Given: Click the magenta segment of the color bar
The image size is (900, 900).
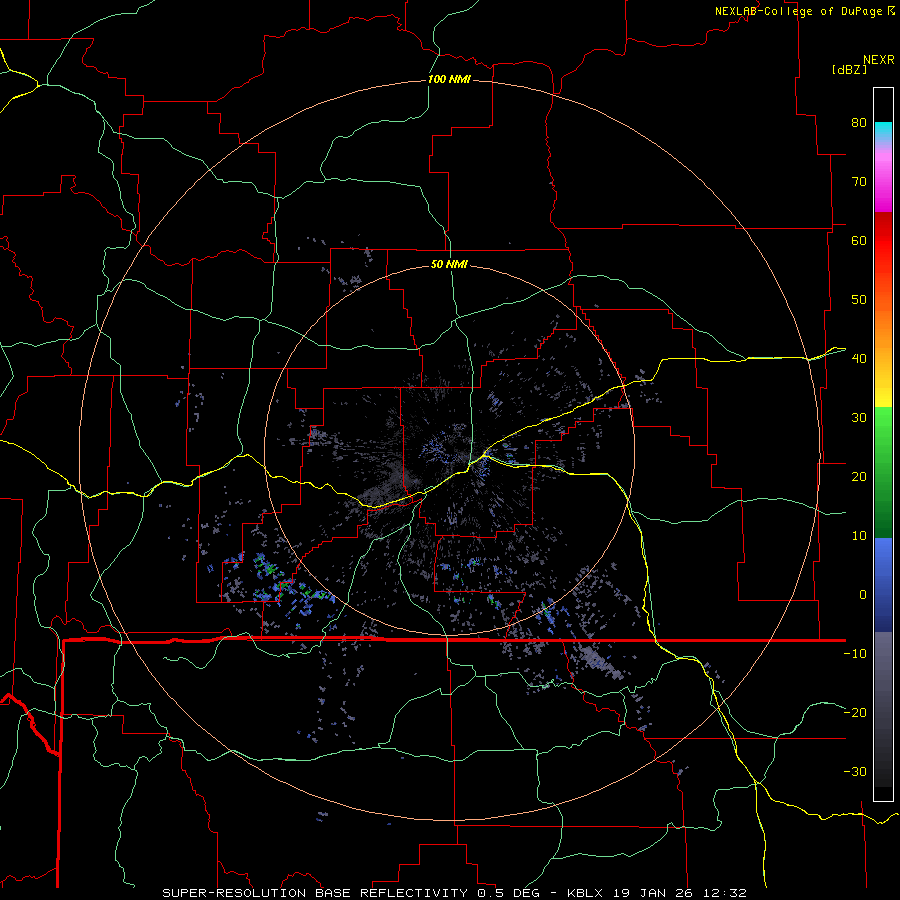Looking at the screenshot, I should coord(883,184).
